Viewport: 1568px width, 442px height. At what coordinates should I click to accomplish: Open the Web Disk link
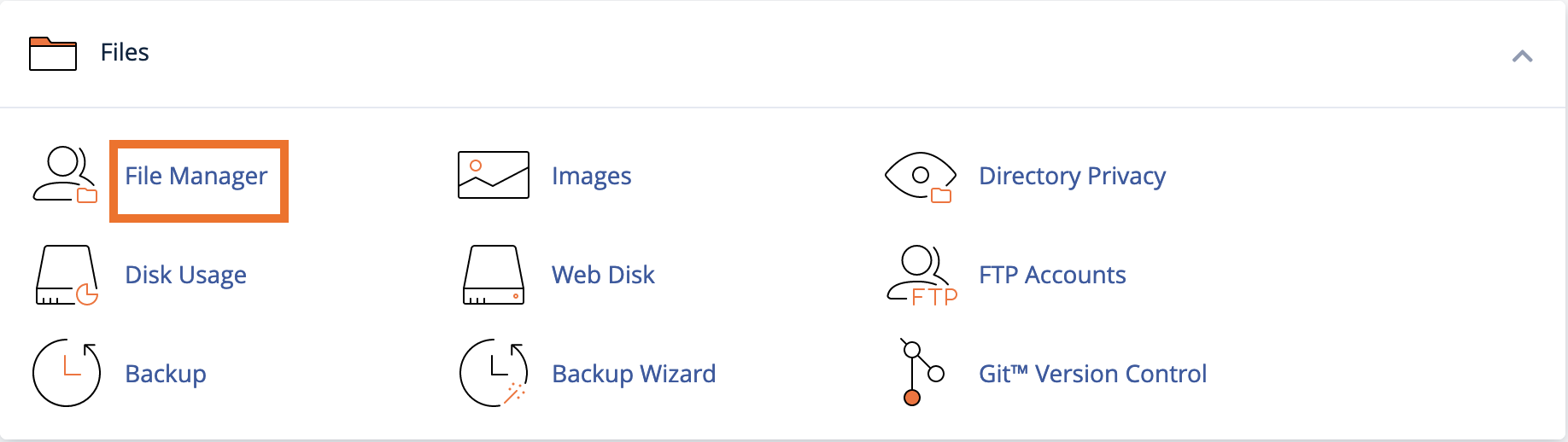pyautogui.click(x=603, y=275)
